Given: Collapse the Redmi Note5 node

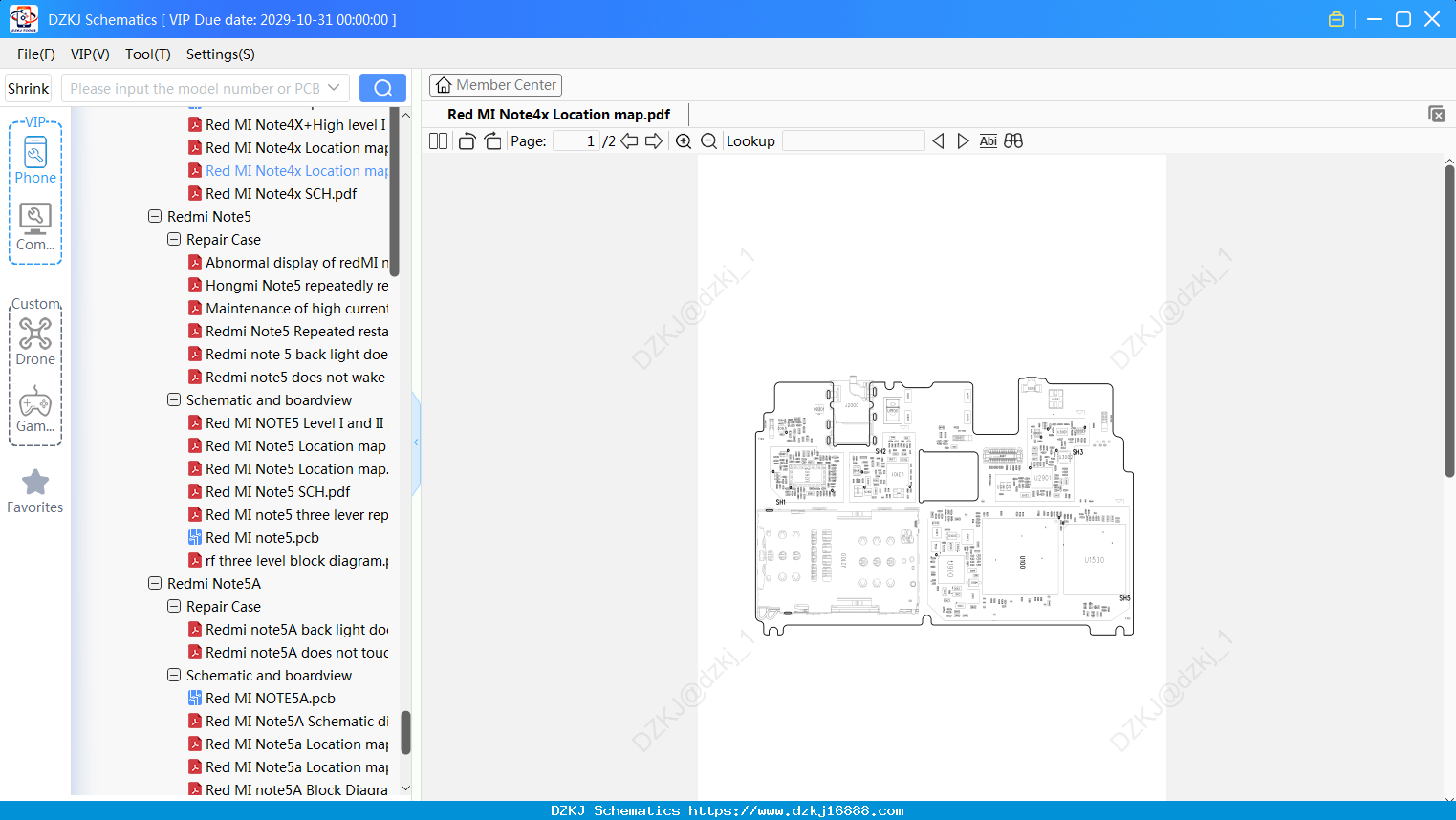Looking at the screenshot, I should click(155, 217).
